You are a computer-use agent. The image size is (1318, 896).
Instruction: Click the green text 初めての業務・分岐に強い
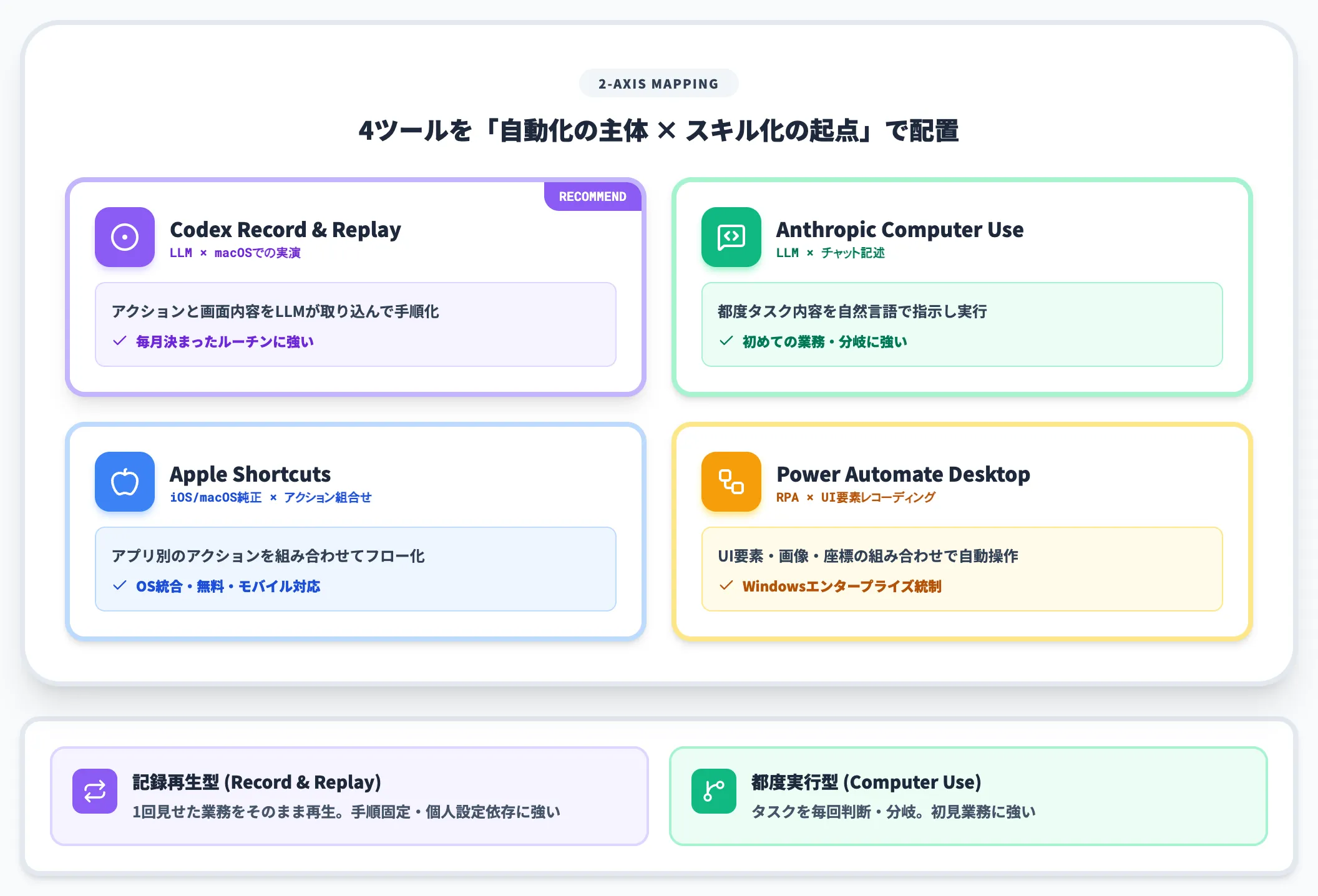(x=825, y=342)
